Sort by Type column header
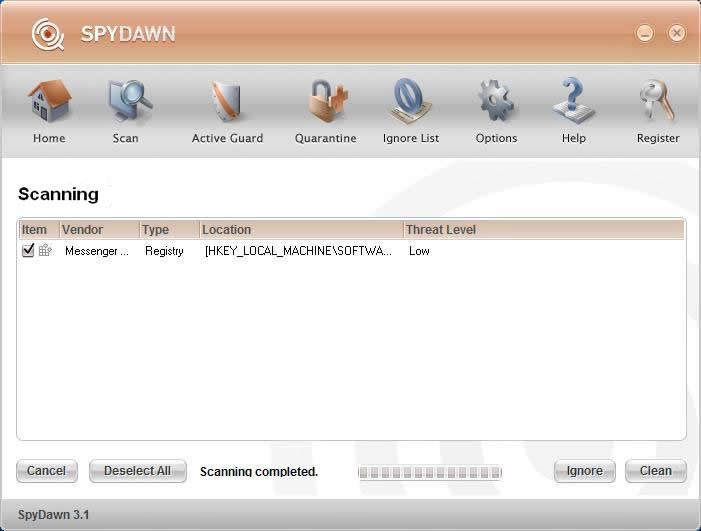 169,230
